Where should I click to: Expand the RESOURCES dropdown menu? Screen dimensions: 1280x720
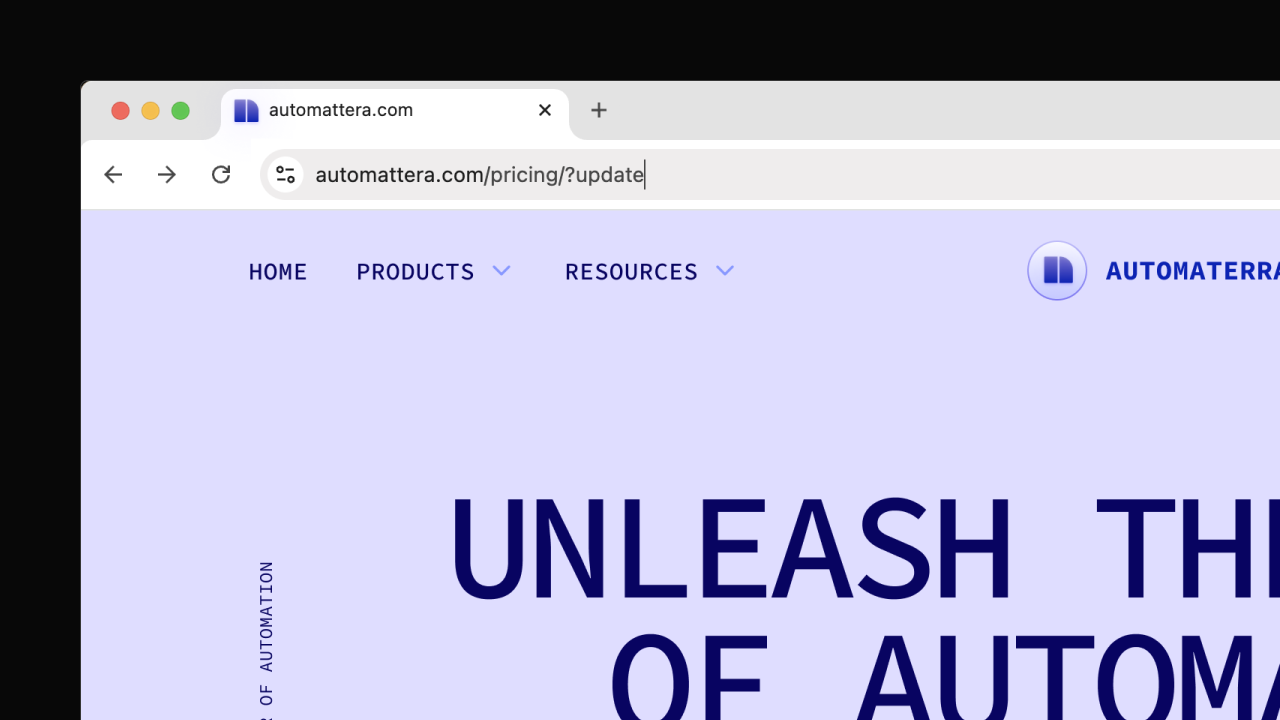pos(631,271)
